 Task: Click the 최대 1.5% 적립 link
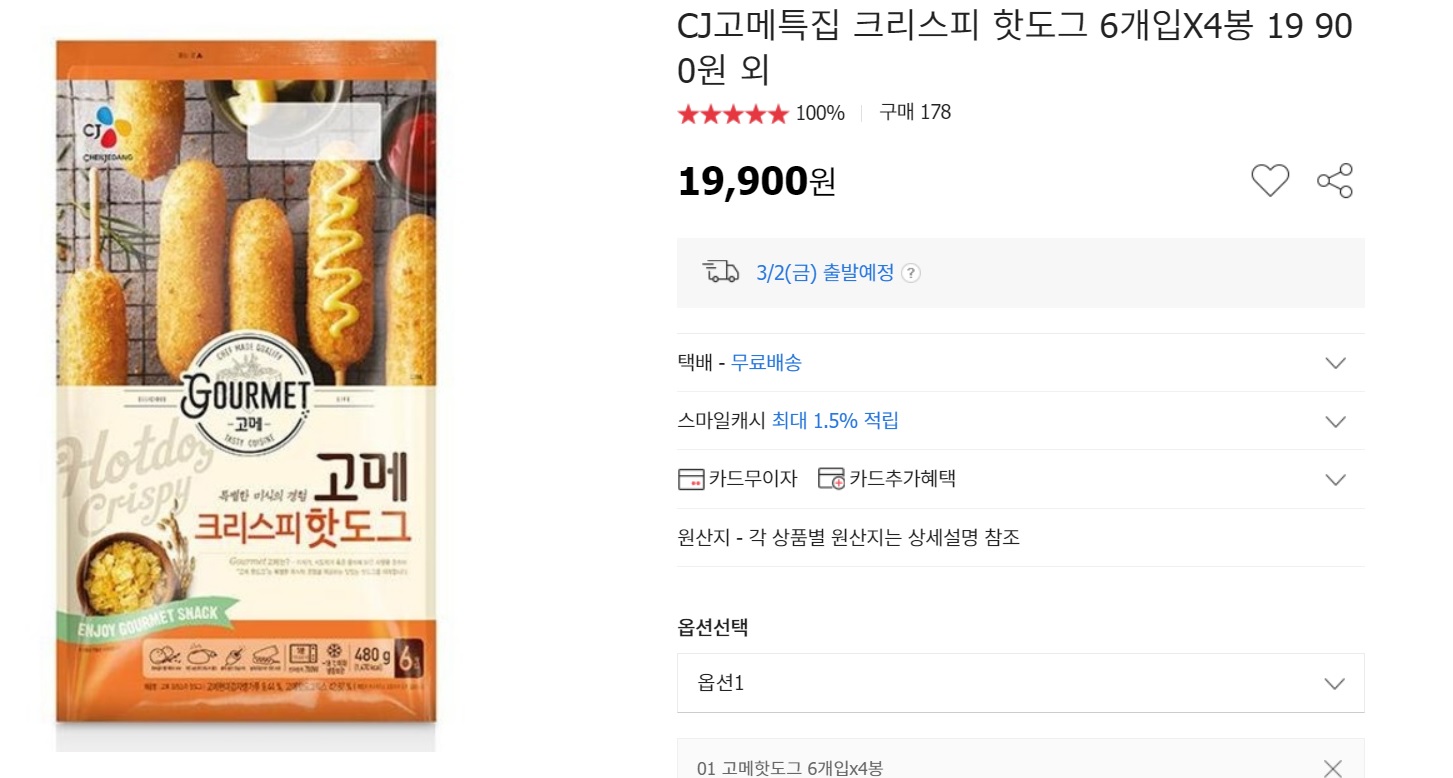point(835,421)
